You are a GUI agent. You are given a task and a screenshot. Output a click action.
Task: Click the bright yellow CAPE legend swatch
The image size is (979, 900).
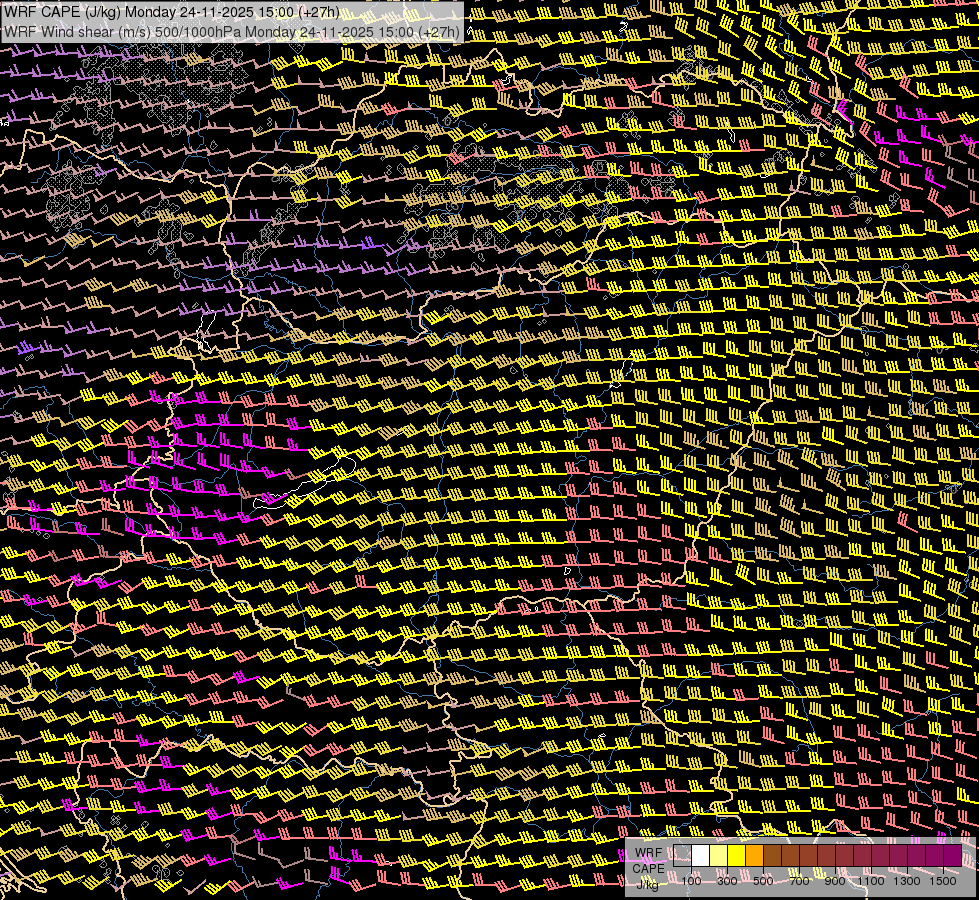coord(737,855)
